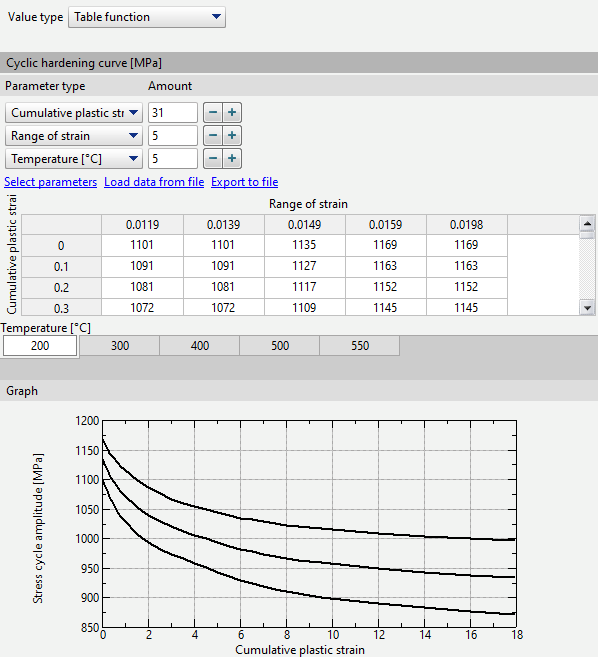Select the 200 temperature tab
This screenshot has height=657, width=598.
coord(40,346)
